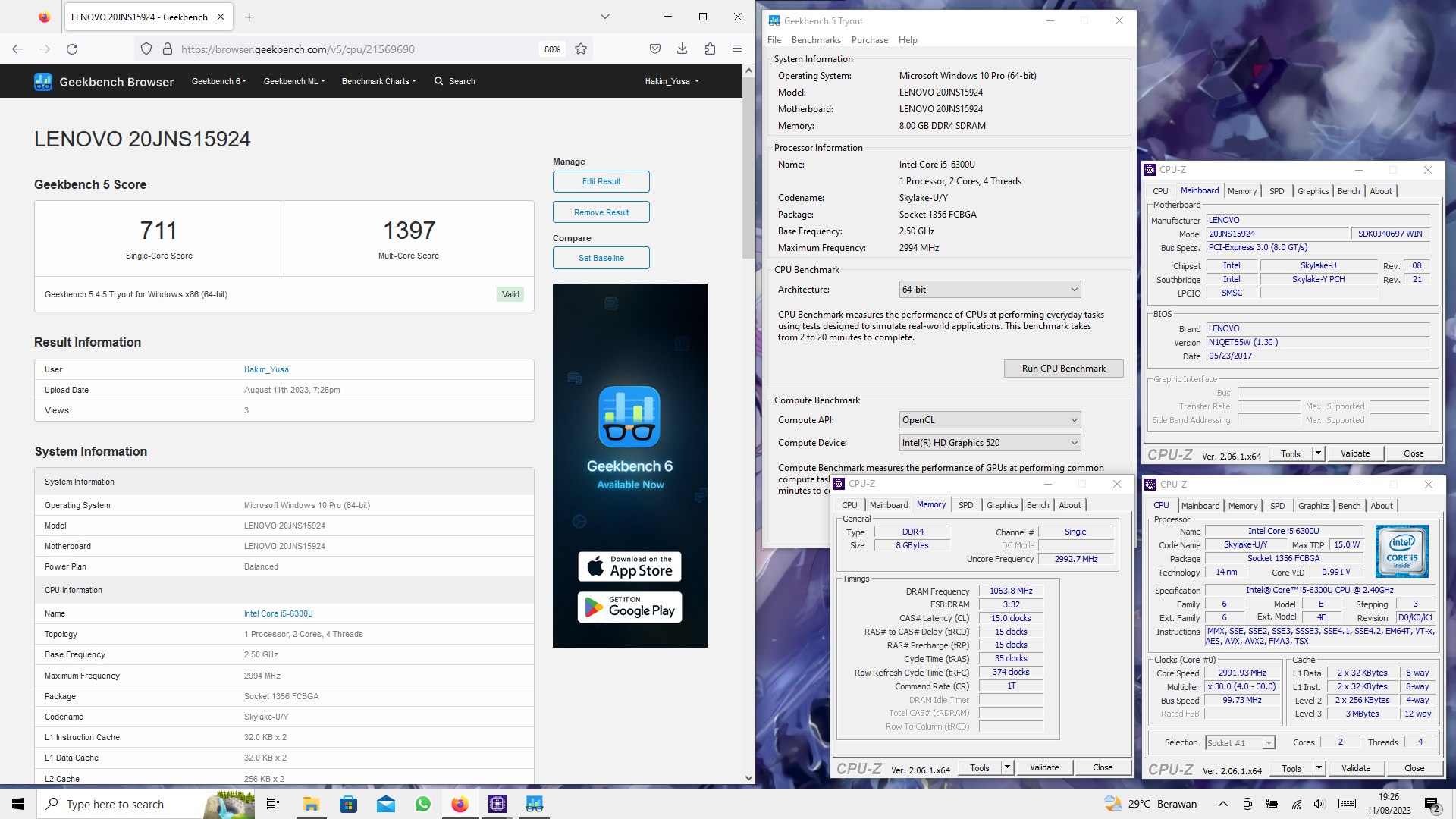
Task: Click the Geekbench Browser logo icon
Action: tap(43, 81)
